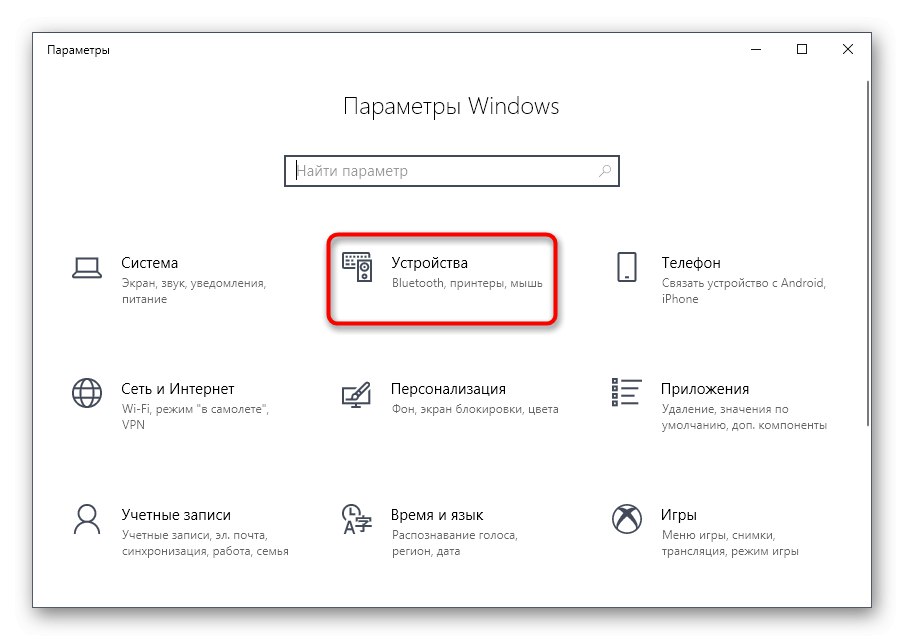Click the search magnifier icon
This screenshot has height=640, width=904.
[x=605, y=171]
